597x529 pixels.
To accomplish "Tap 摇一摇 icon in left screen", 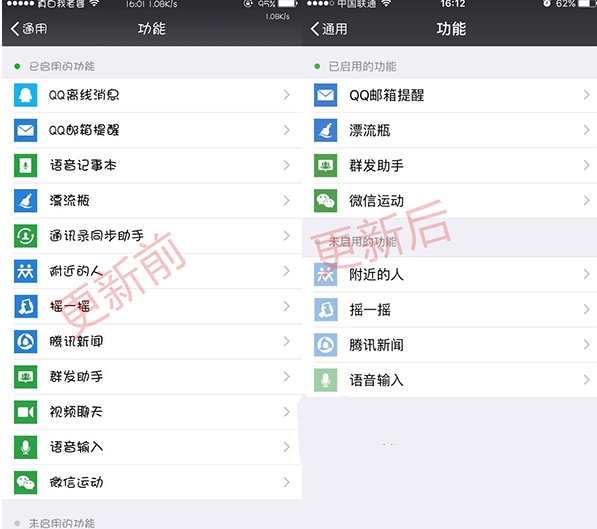I will pyautogui.click(x=26, y=306).
